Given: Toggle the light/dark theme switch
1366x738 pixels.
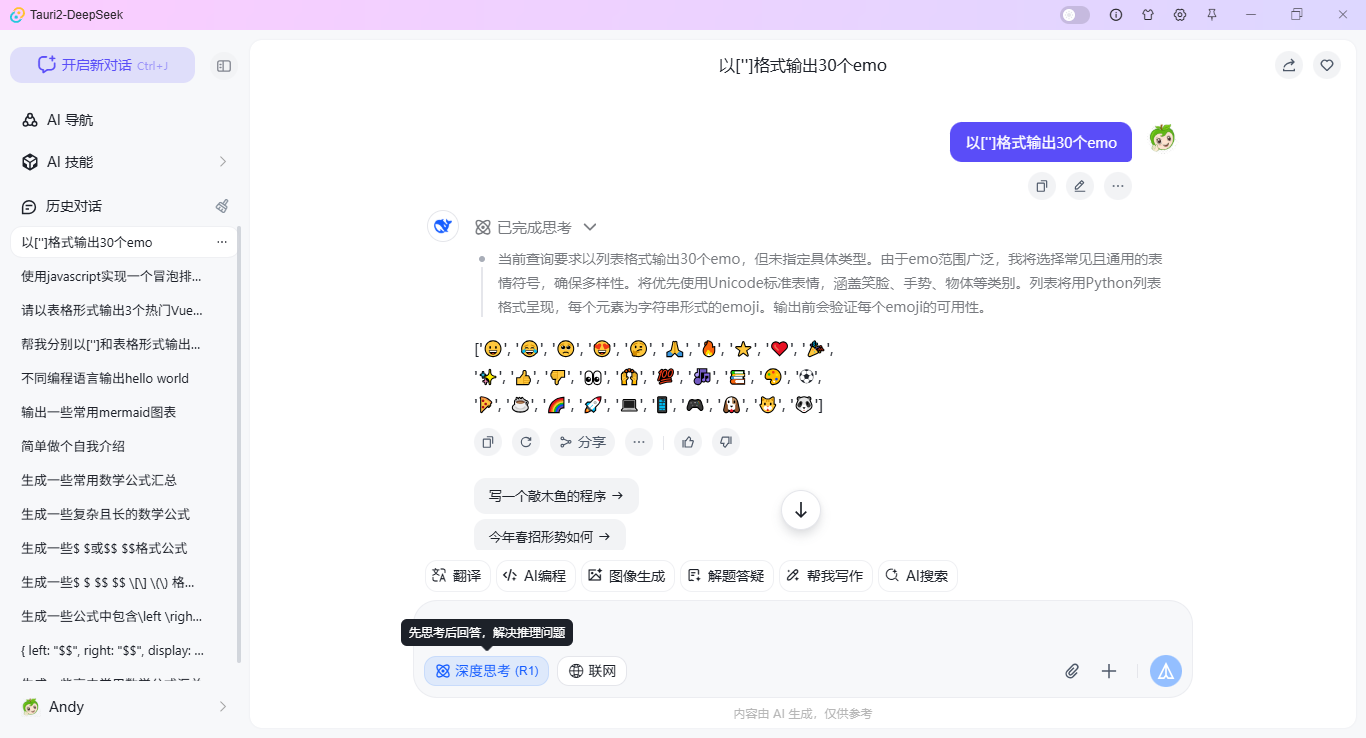Looking at the screenshot, I should tap(1075, 15).
